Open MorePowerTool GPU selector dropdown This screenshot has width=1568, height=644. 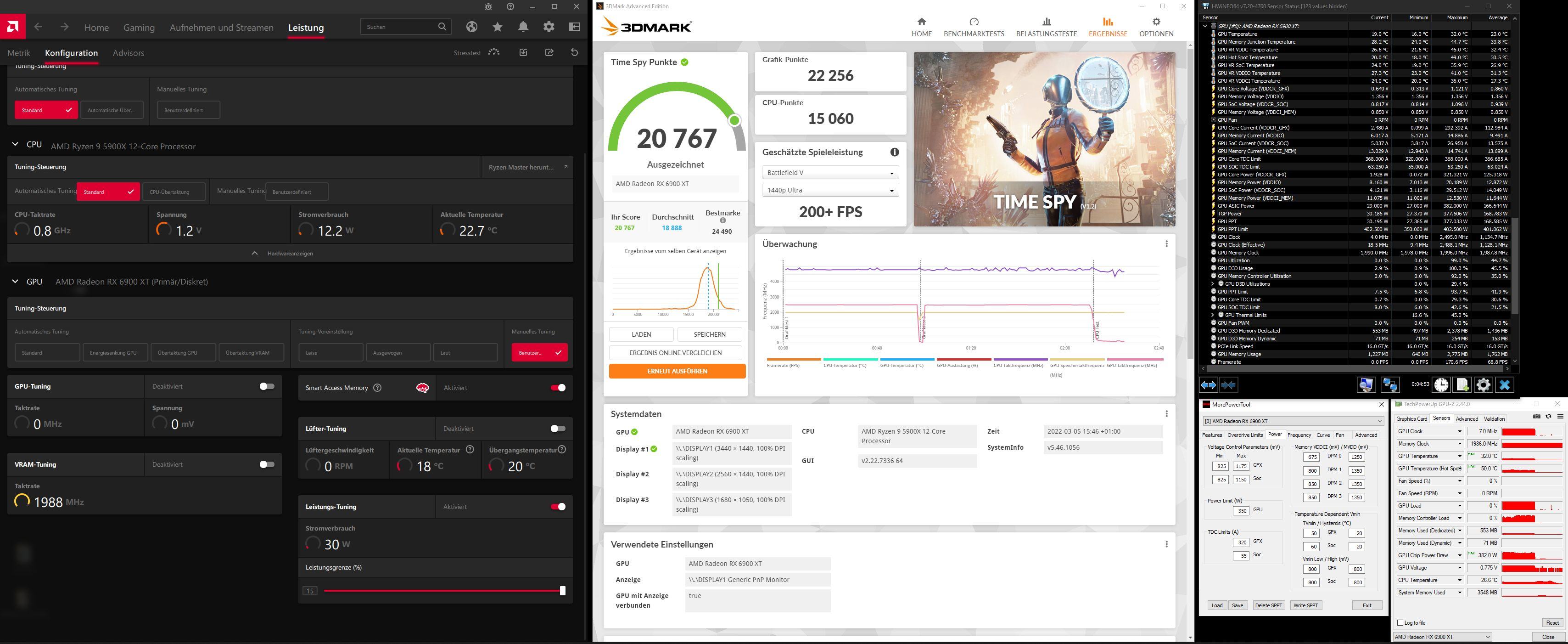[x=1293, y=421]
